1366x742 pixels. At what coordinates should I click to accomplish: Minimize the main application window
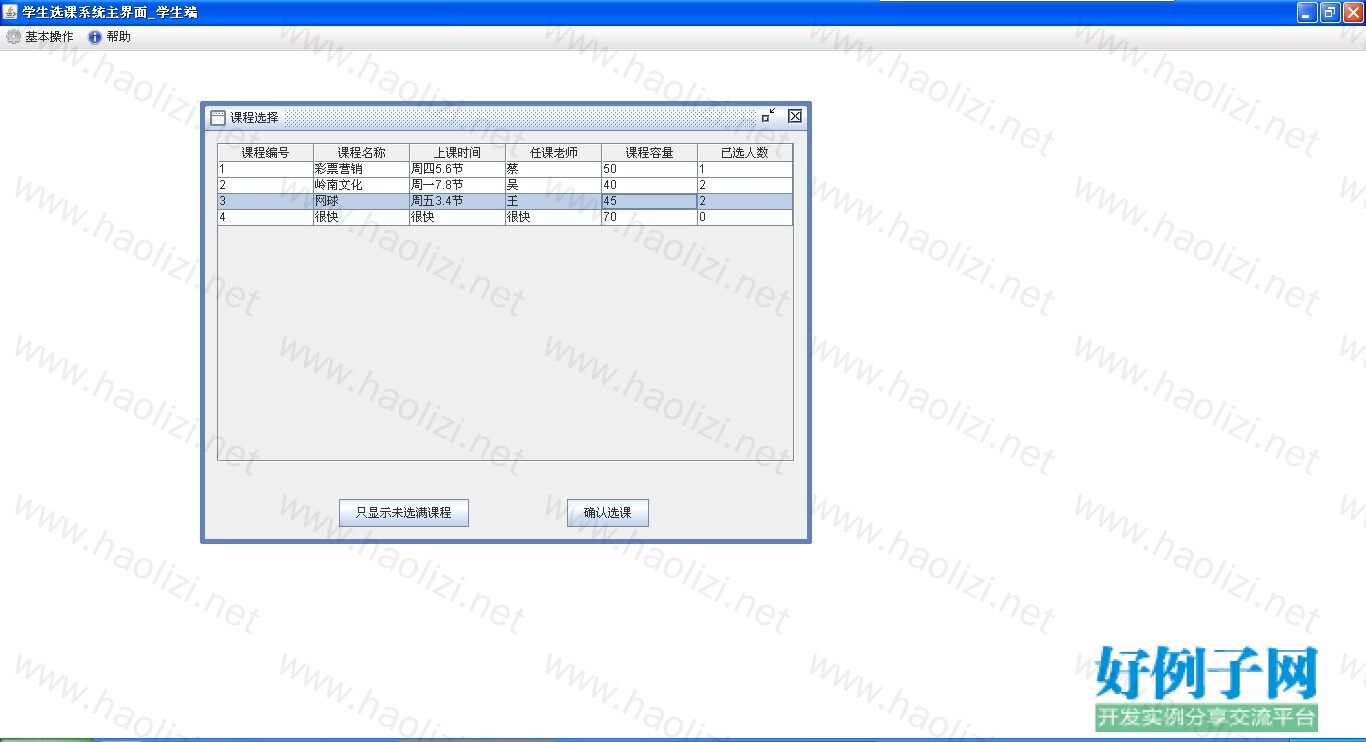(1307, 12)
